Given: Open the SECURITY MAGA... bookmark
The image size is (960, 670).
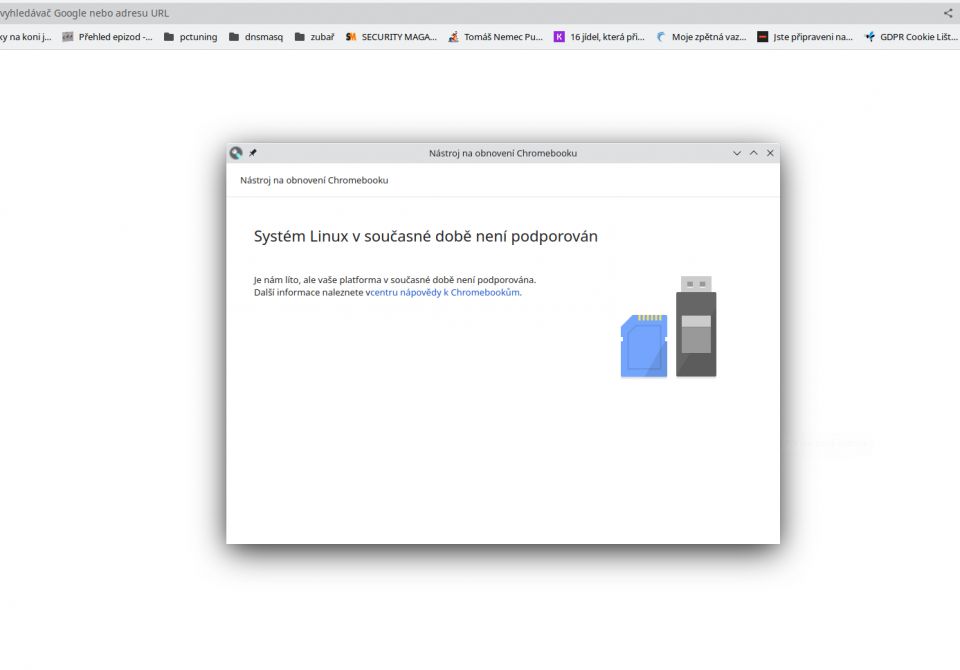Looking at the screenshot, I should click(391, 37).
